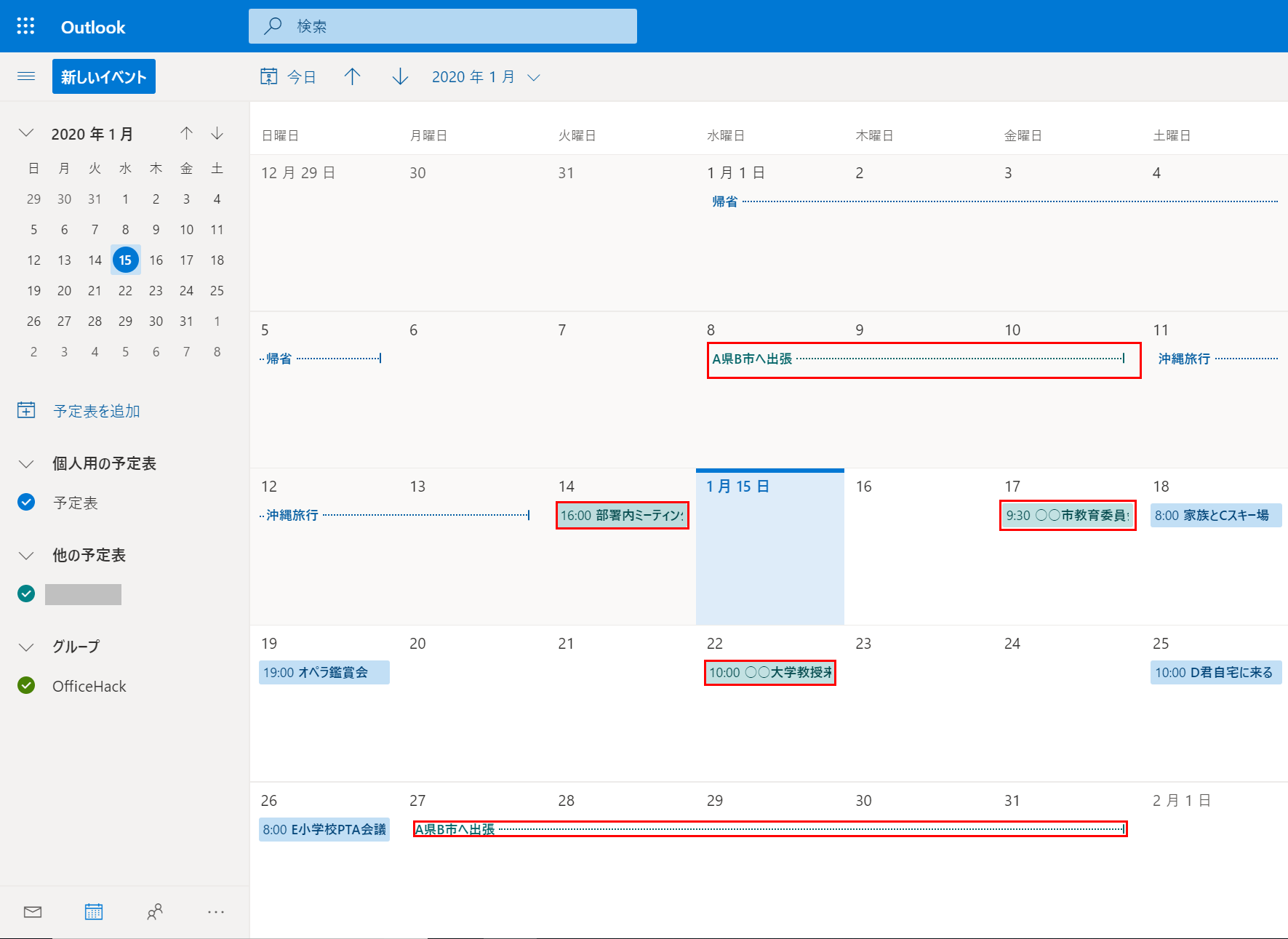Click the 12 月 29 日 date cell label
The height and width of the screenshot is (939, 1288).
(298, 172)
